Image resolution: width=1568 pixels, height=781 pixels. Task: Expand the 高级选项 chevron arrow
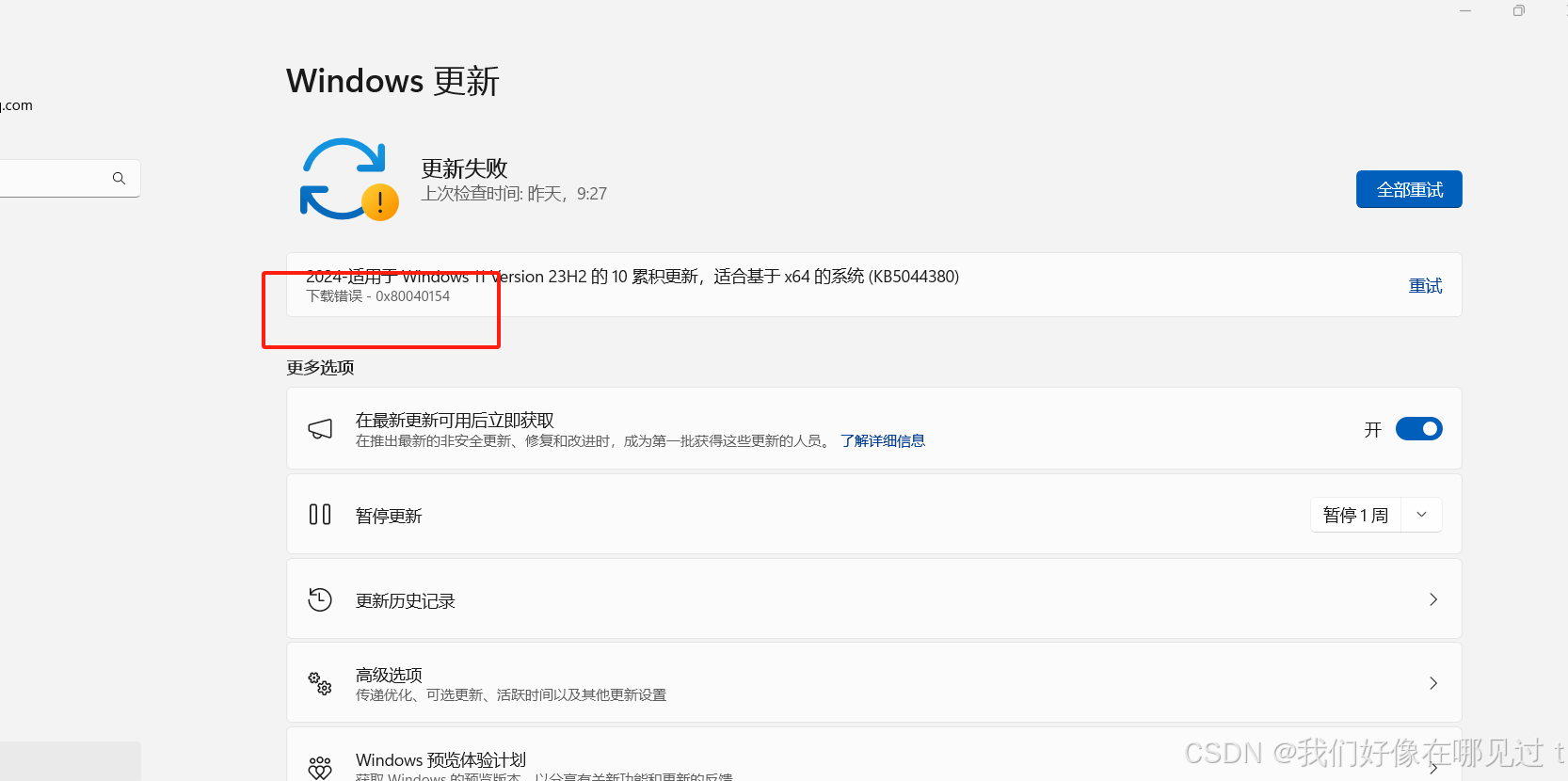click(x=1433, y=683)
